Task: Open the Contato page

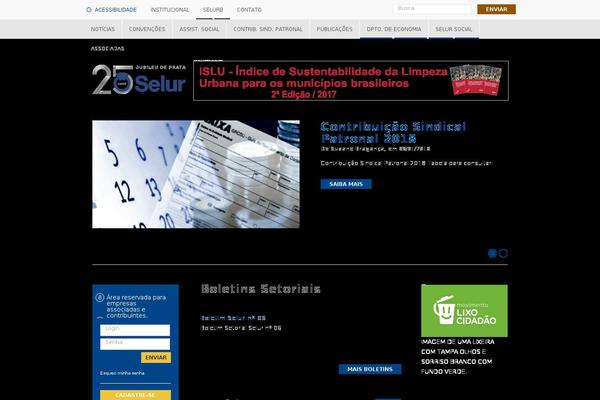Action: click(249, 10)
